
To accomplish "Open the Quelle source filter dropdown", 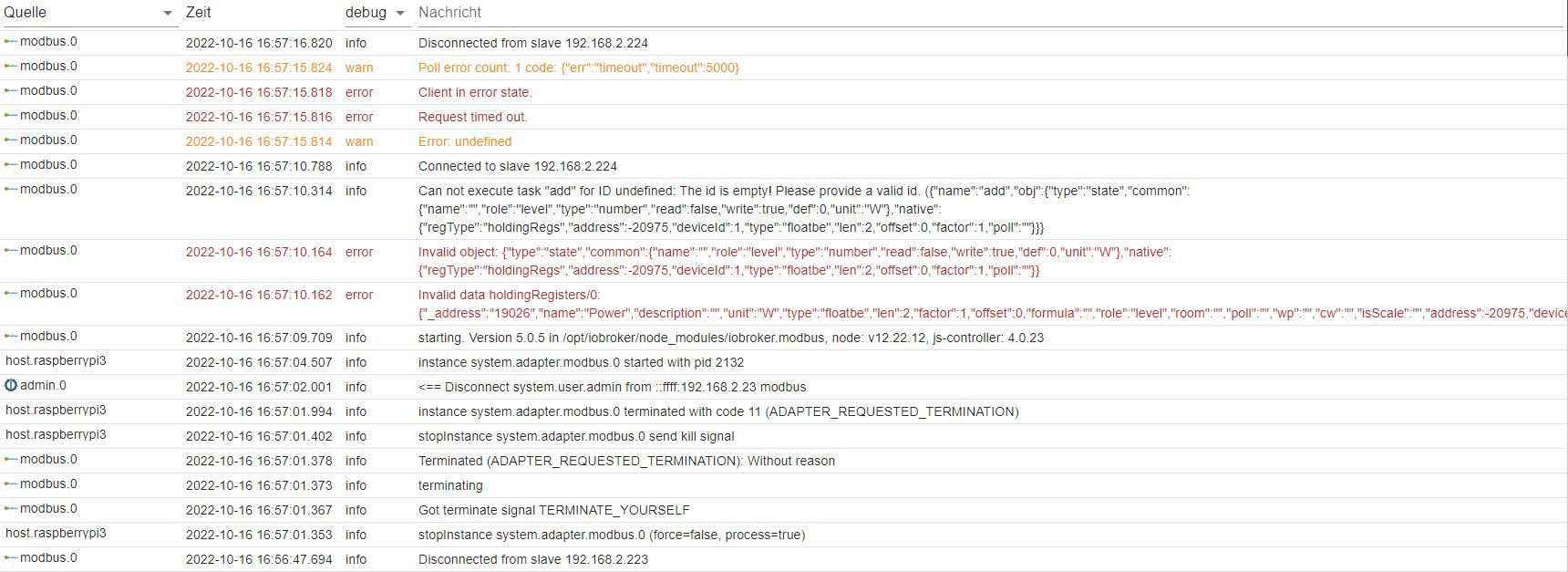I will 167,14.
